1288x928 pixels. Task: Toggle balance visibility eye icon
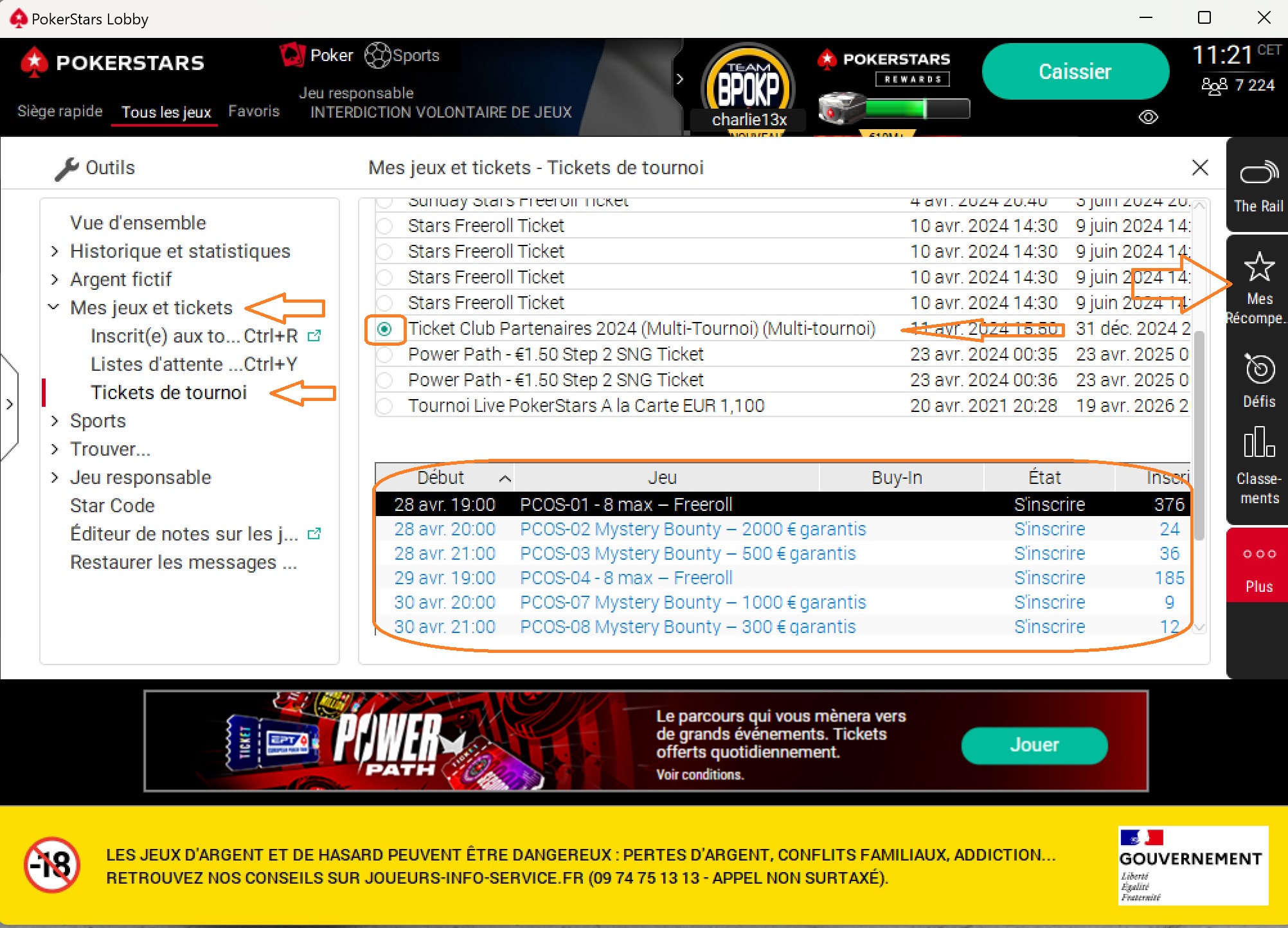(x=1148, y=117)
